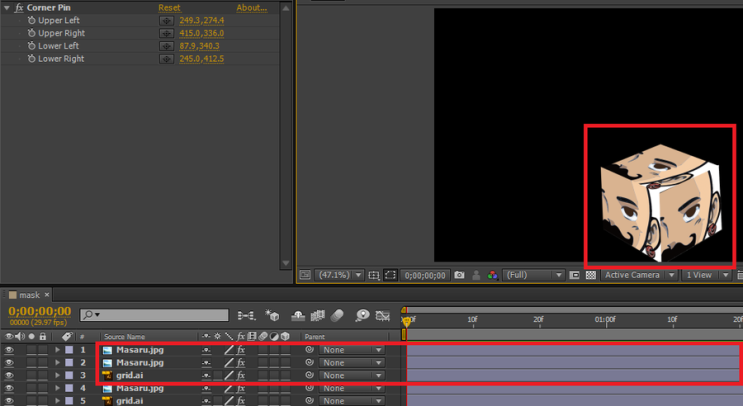Toggle the mask and shape path visibility icon
Image resolution: width=743 pixels, height=406 pixels.
point(390,275)
